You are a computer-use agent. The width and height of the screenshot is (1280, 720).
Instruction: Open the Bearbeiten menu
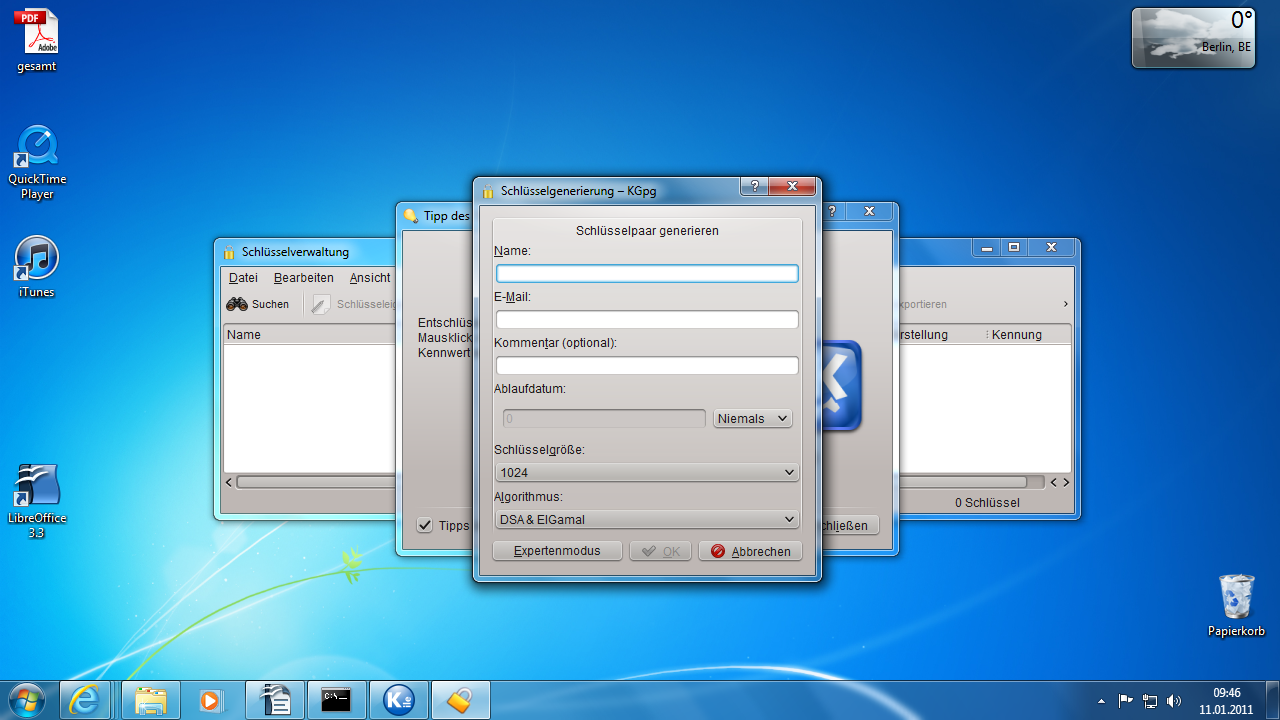(303, 277)
